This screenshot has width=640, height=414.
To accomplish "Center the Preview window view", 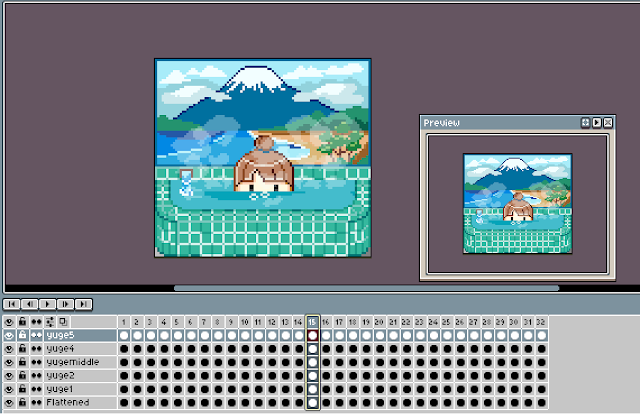I will point(586,122).
